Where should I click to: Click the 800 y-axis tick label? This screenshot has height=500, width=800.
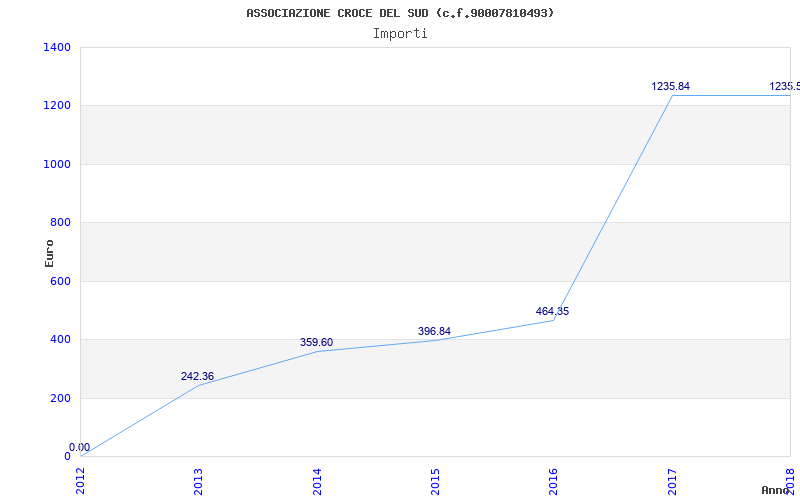[60, 222]
